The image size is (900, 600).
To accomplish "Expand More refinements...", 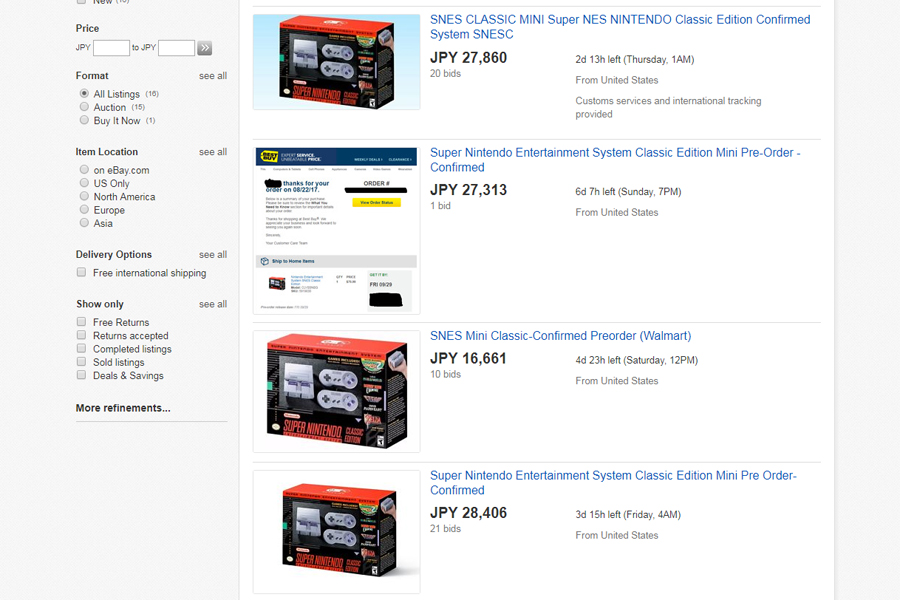I will pyautogui.click(x=123, y=408).
